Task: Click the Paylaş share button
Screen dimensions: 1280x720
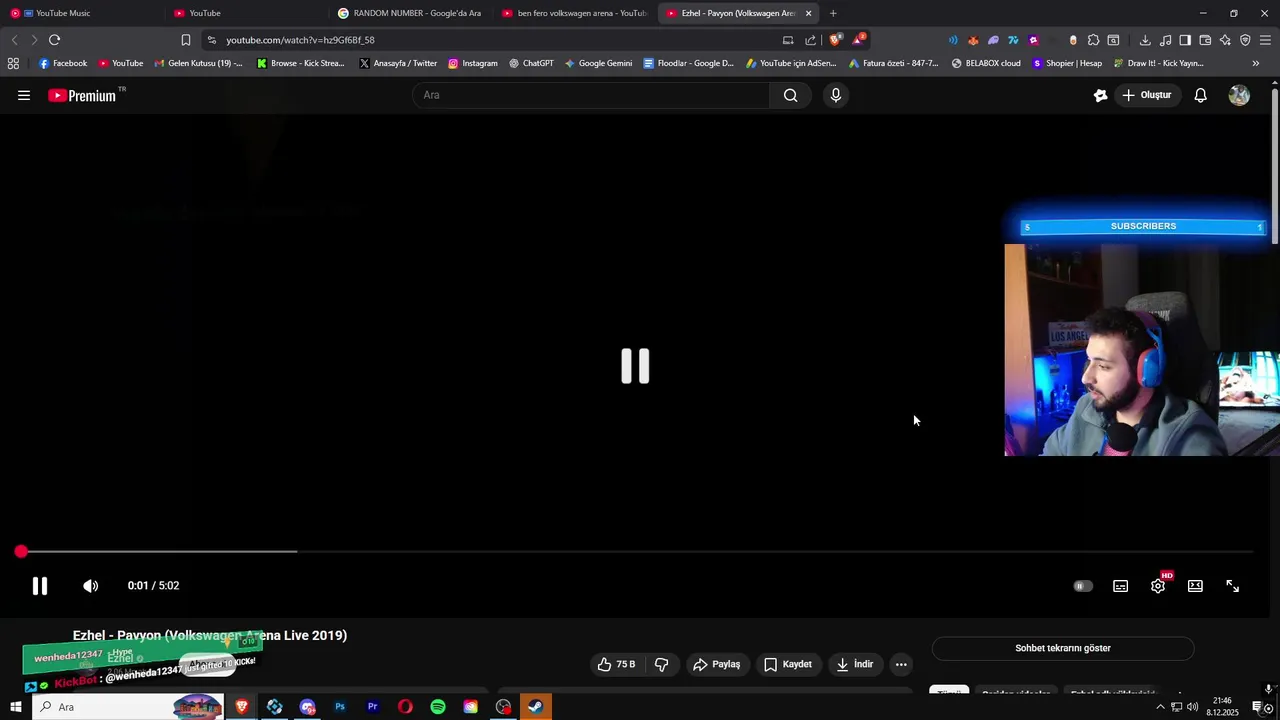Action: 717,664
